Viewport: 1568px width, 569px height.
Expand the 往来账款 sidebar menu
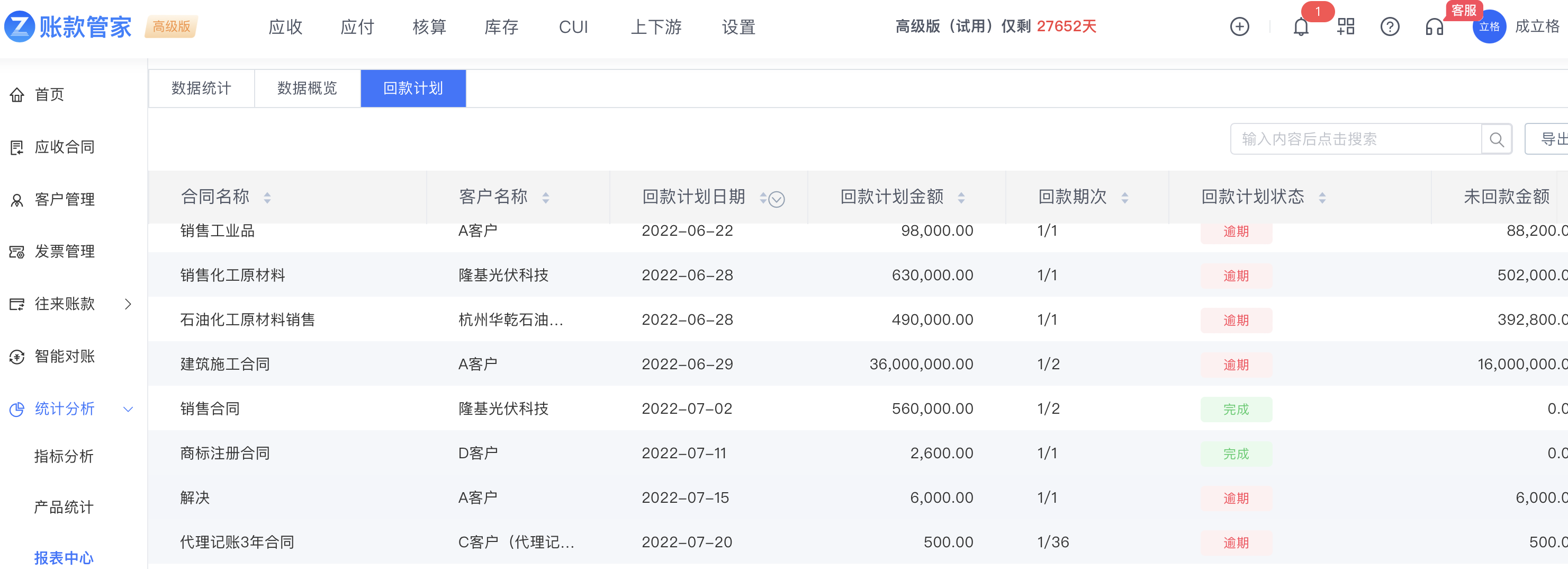point(128,304)
